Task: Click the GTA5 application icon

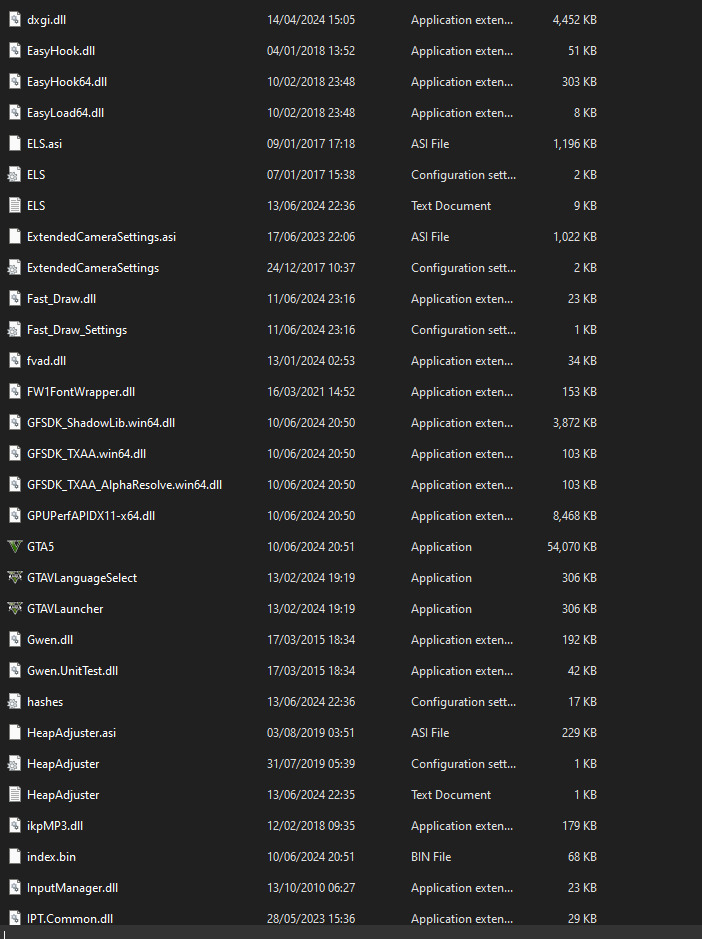Action: 14,547
